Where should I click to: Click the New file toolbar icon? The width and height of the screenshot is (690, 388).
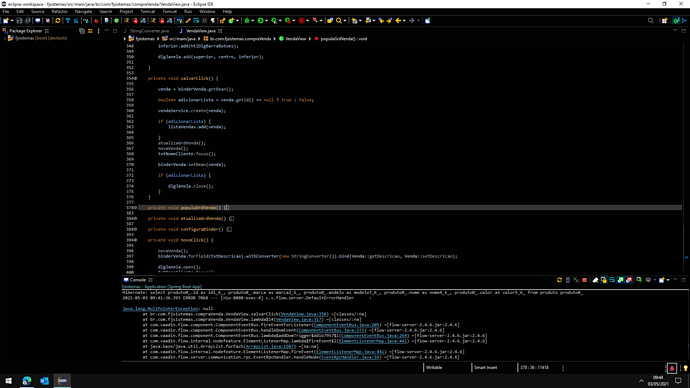click(x=5, y=20)
